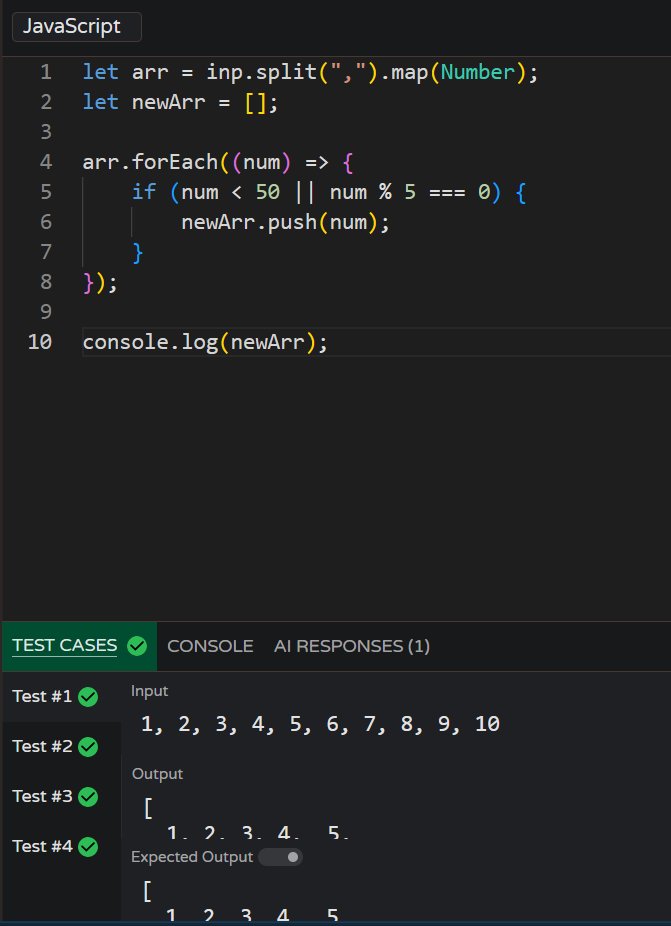Click the Output label in the test panel
This screenshot has height=926, width=671.
(x=157, y=774)
